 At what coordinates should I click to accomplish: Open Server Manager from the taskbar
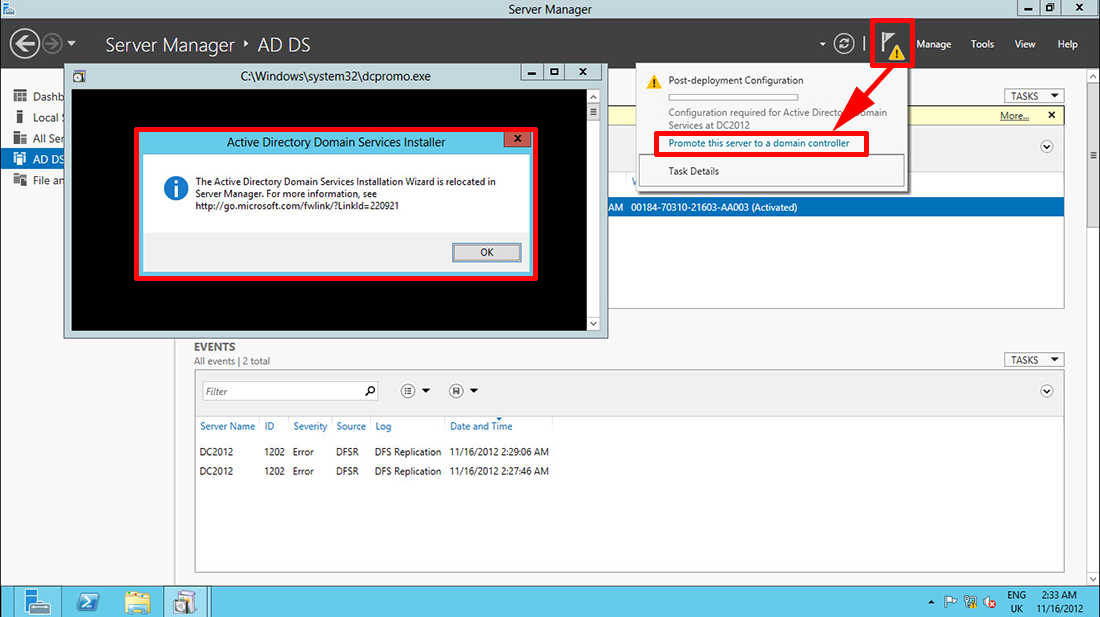coord(37,602)
